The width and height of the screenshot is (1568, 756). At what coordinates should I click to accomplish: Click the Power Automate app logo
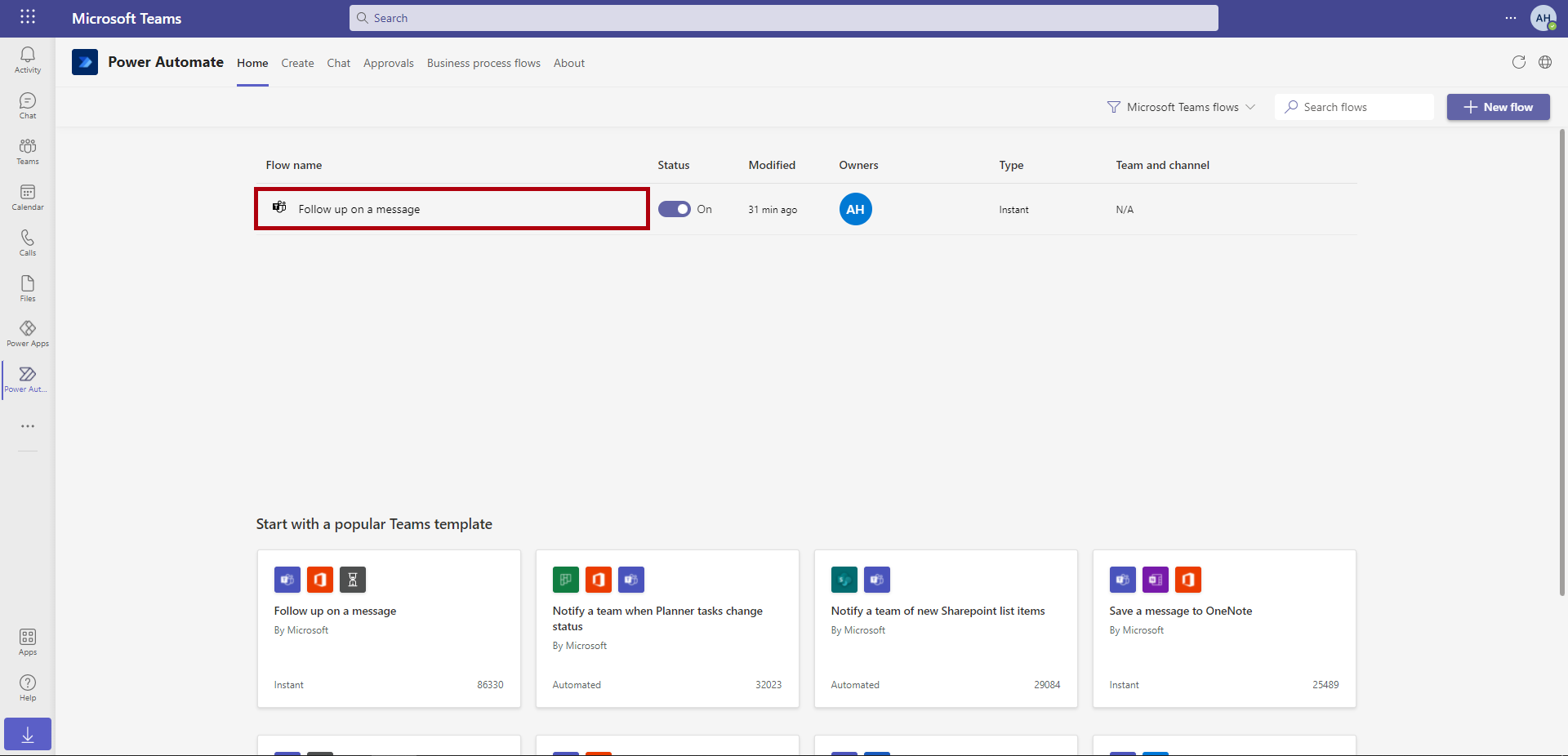[x=85, y=62]
